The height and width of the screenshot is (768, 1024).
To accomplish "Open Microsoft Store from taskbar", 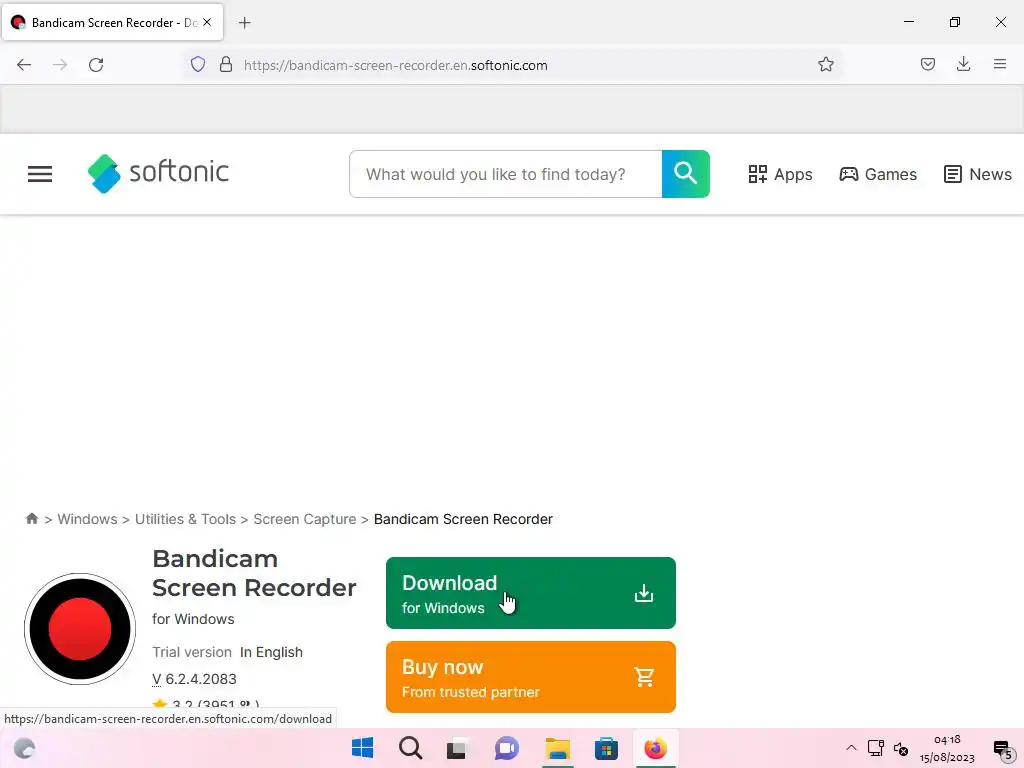I will click(x=606, y=748).
